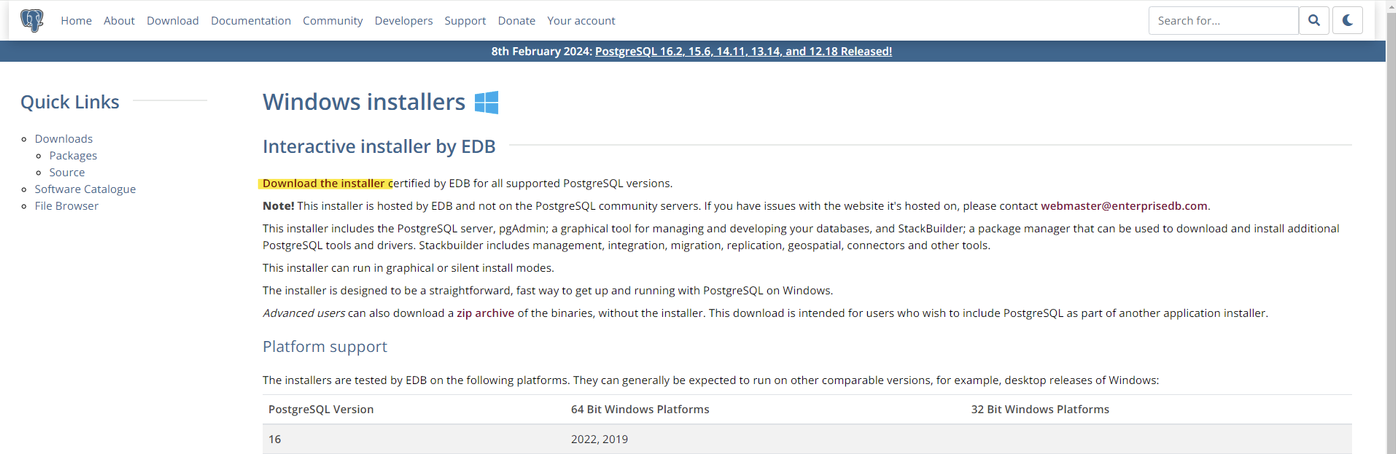Click into the Search for... field

(1223, 20)
